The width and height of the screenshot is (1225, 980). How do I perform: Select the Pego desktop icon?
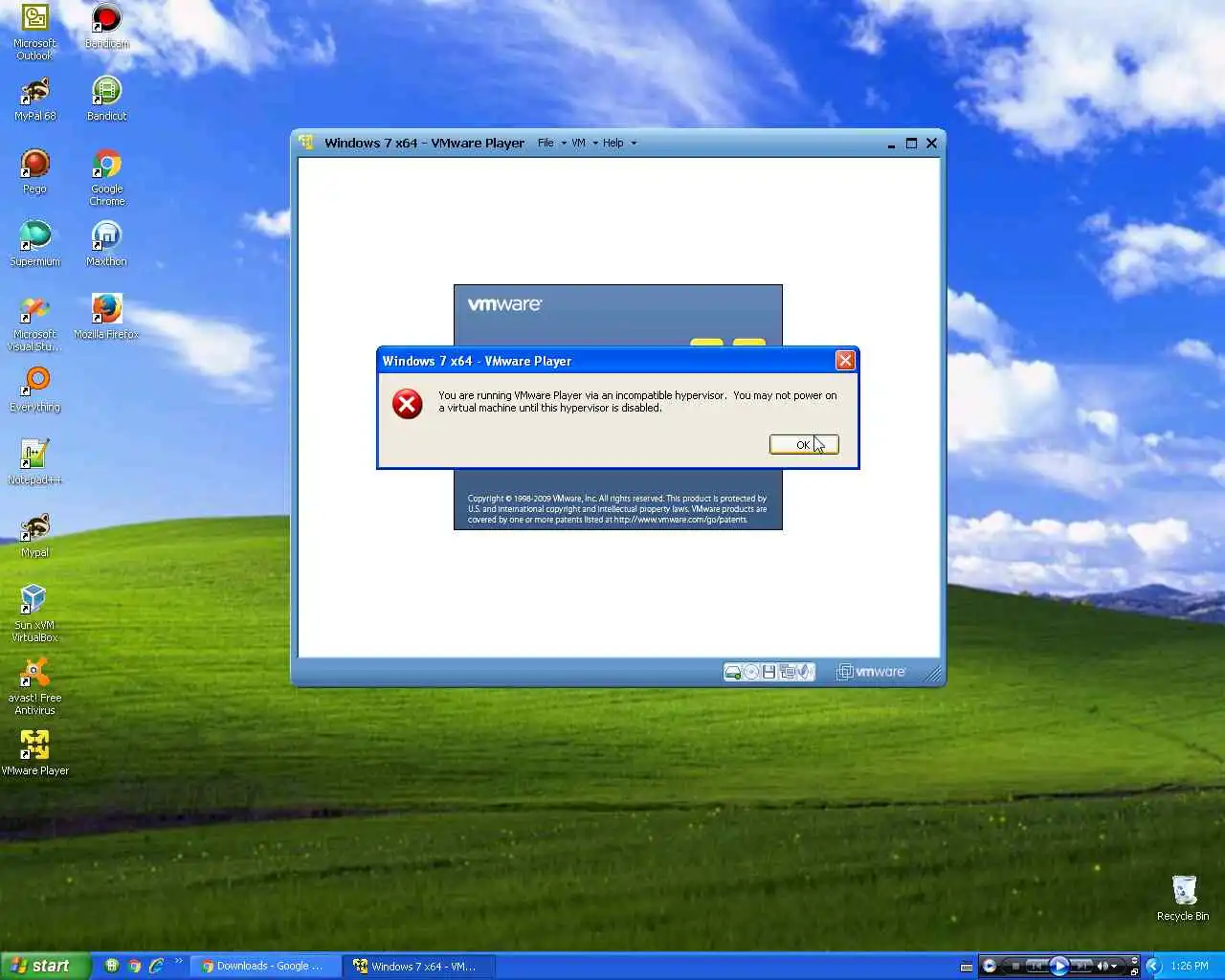[35, 171]
